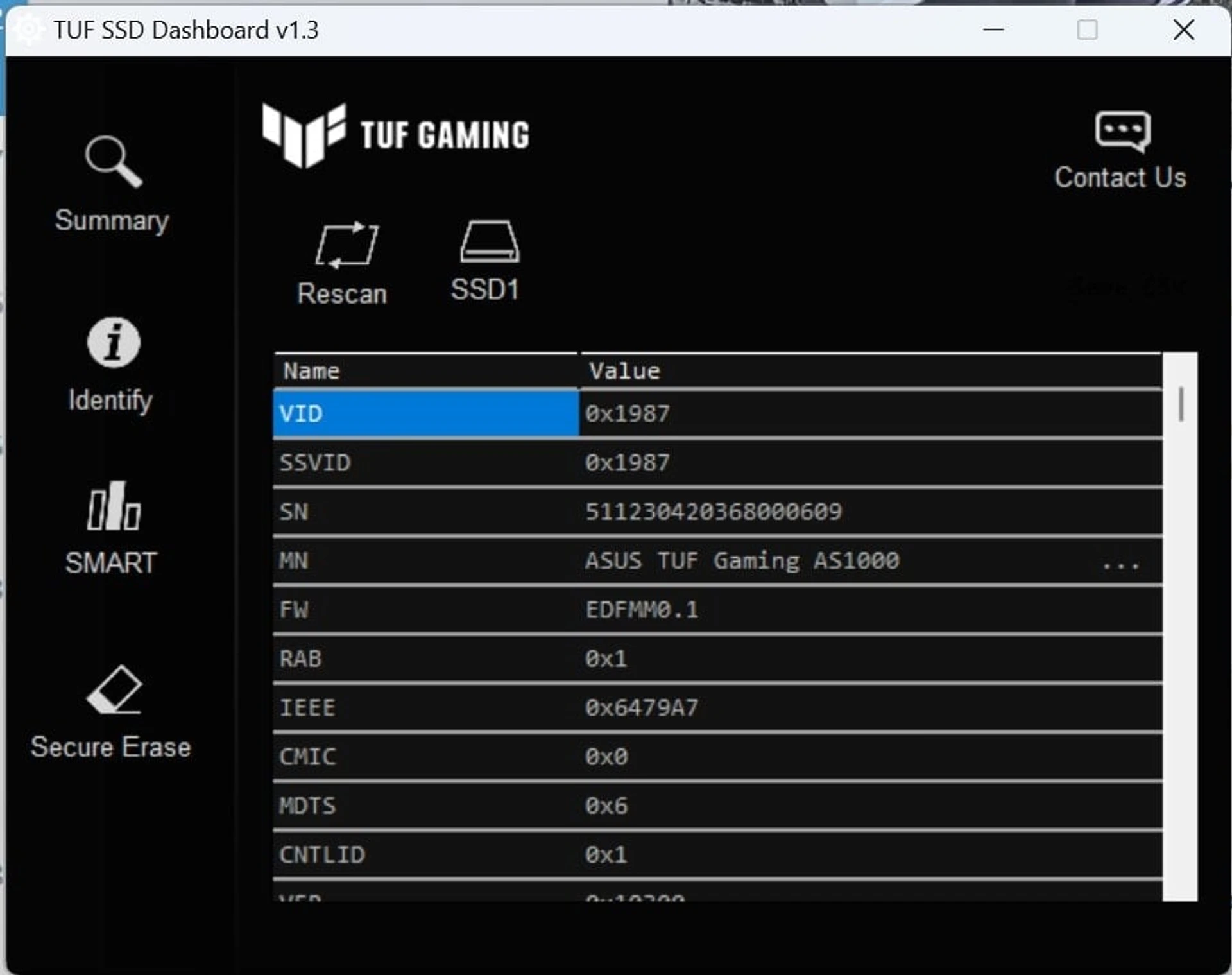Click the Contact Us text link
This screenshot has width=1232, height=975.
1120,178
